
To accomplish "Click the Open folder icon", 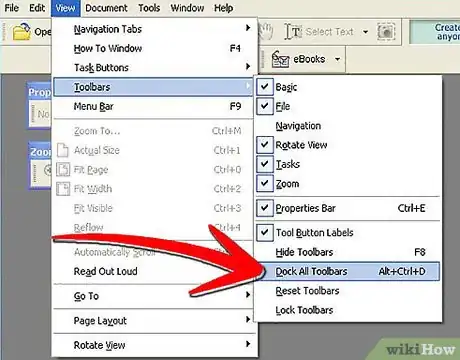I will click(x=21, y=32).
